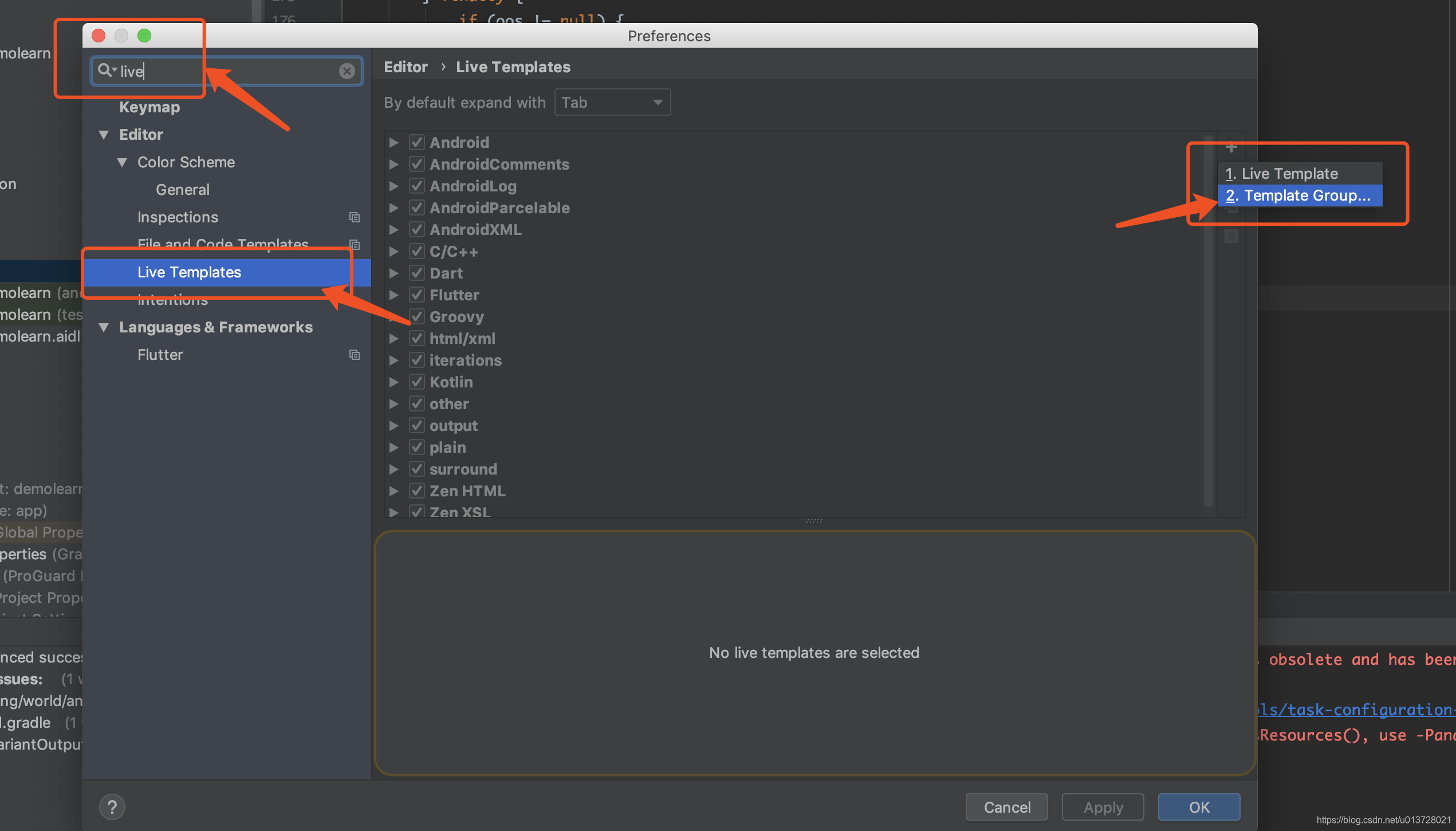Viewport: 1456px width, 831px height.
Task: Toggle the Android group checkbox
Action: [417, 142]
